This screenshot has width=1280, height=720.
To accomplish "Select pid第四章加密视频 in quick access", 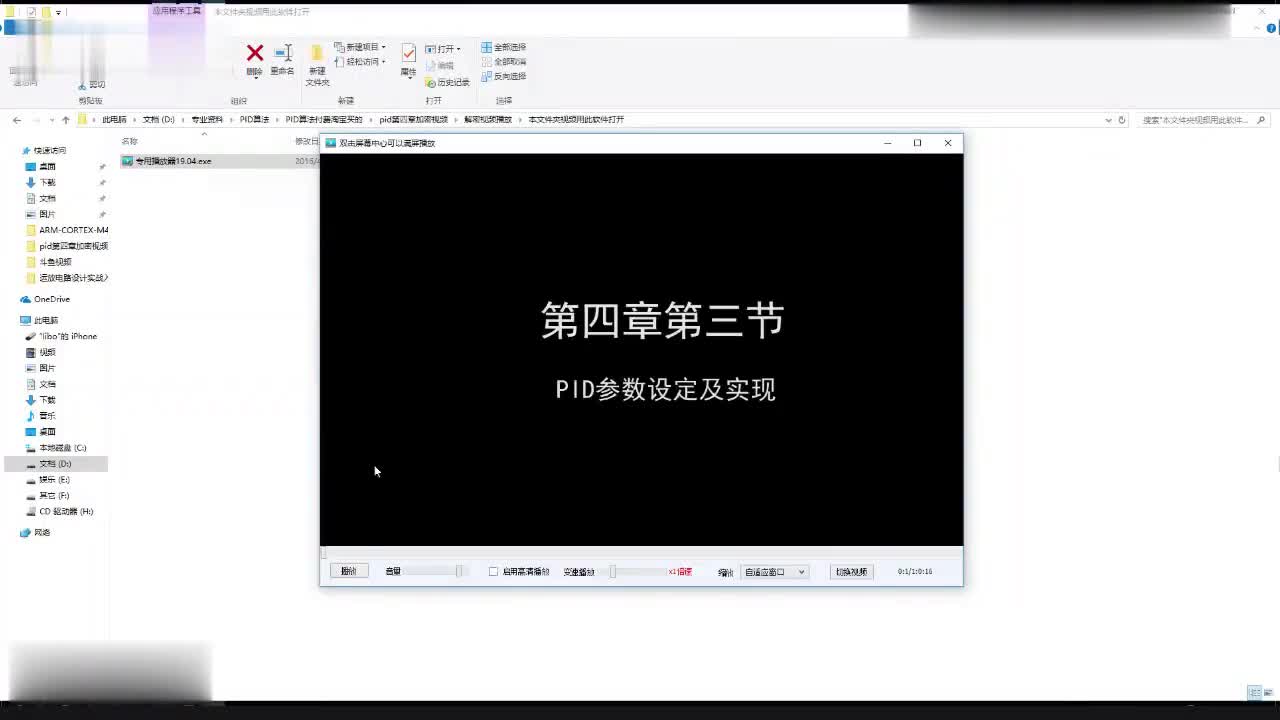I will click(67, 246).
